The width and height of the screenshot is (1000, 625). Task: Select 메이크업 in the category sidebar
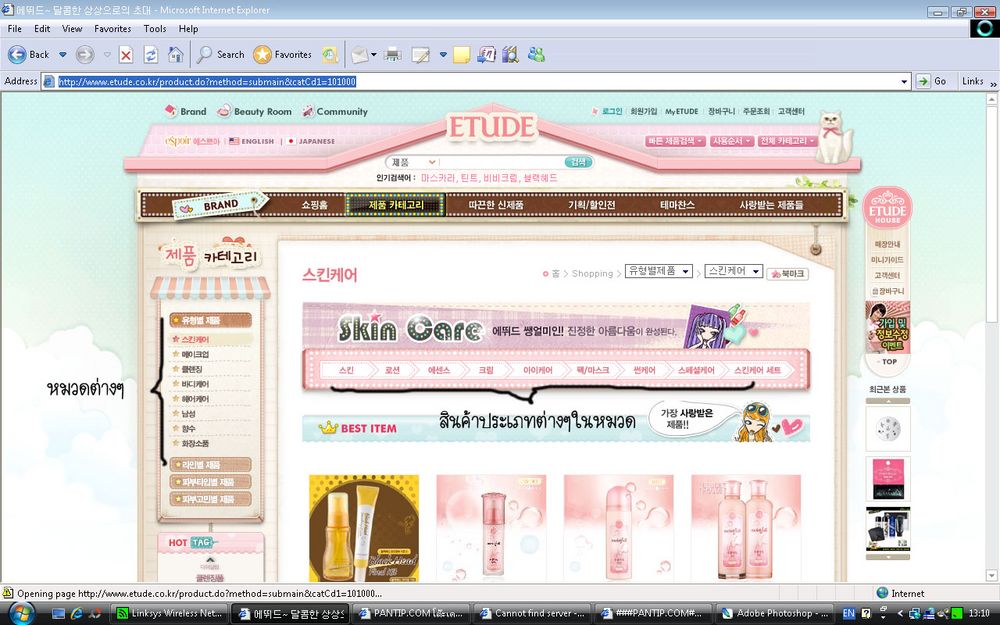click(x=195, y=354)
